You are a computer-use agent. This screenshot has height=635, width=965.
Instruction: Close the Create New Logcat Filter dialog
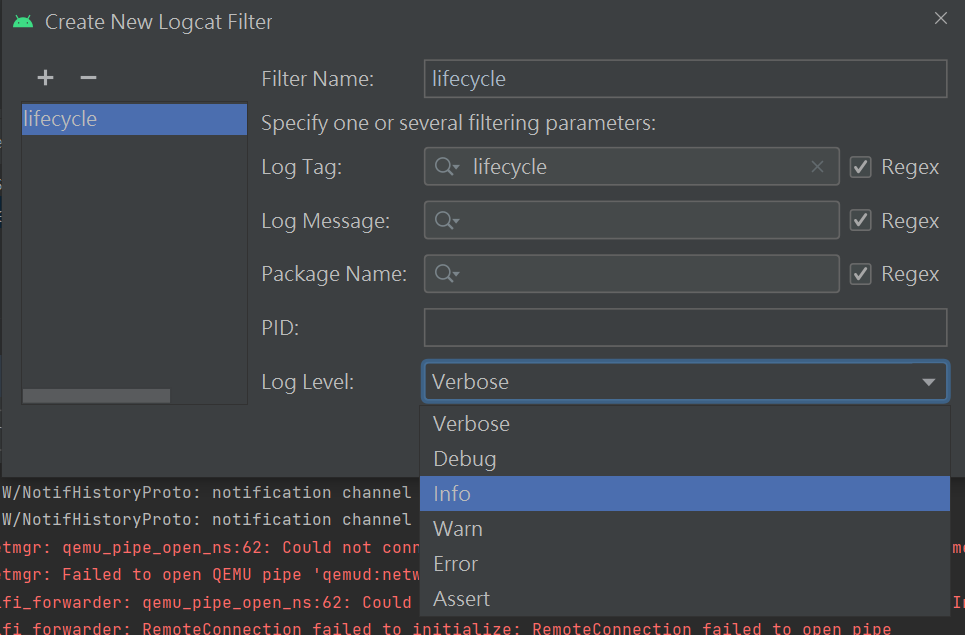point(940,18)
